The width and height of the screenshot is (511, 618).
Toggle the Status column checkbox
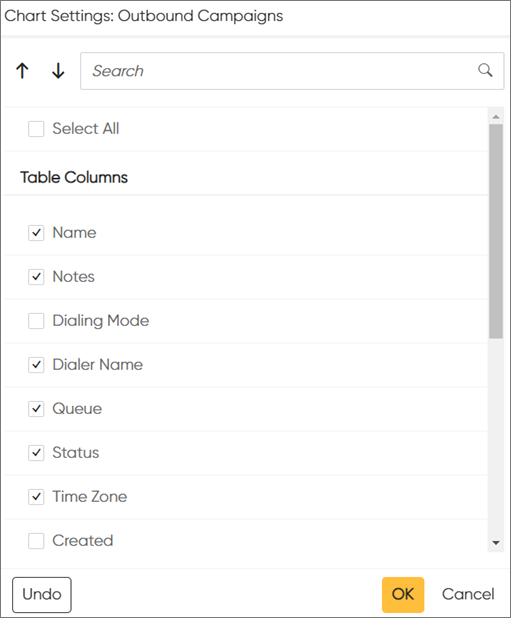(36, 453)
